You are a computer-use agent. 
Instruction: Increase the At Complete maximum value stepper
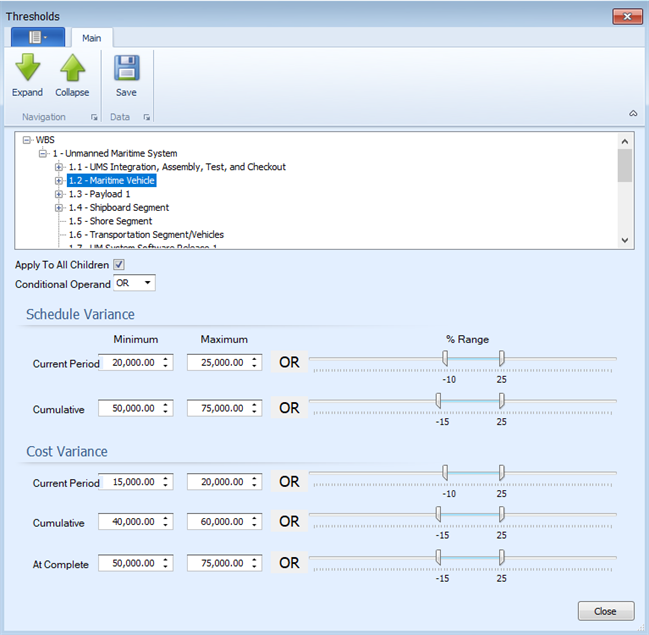(258, 560)
